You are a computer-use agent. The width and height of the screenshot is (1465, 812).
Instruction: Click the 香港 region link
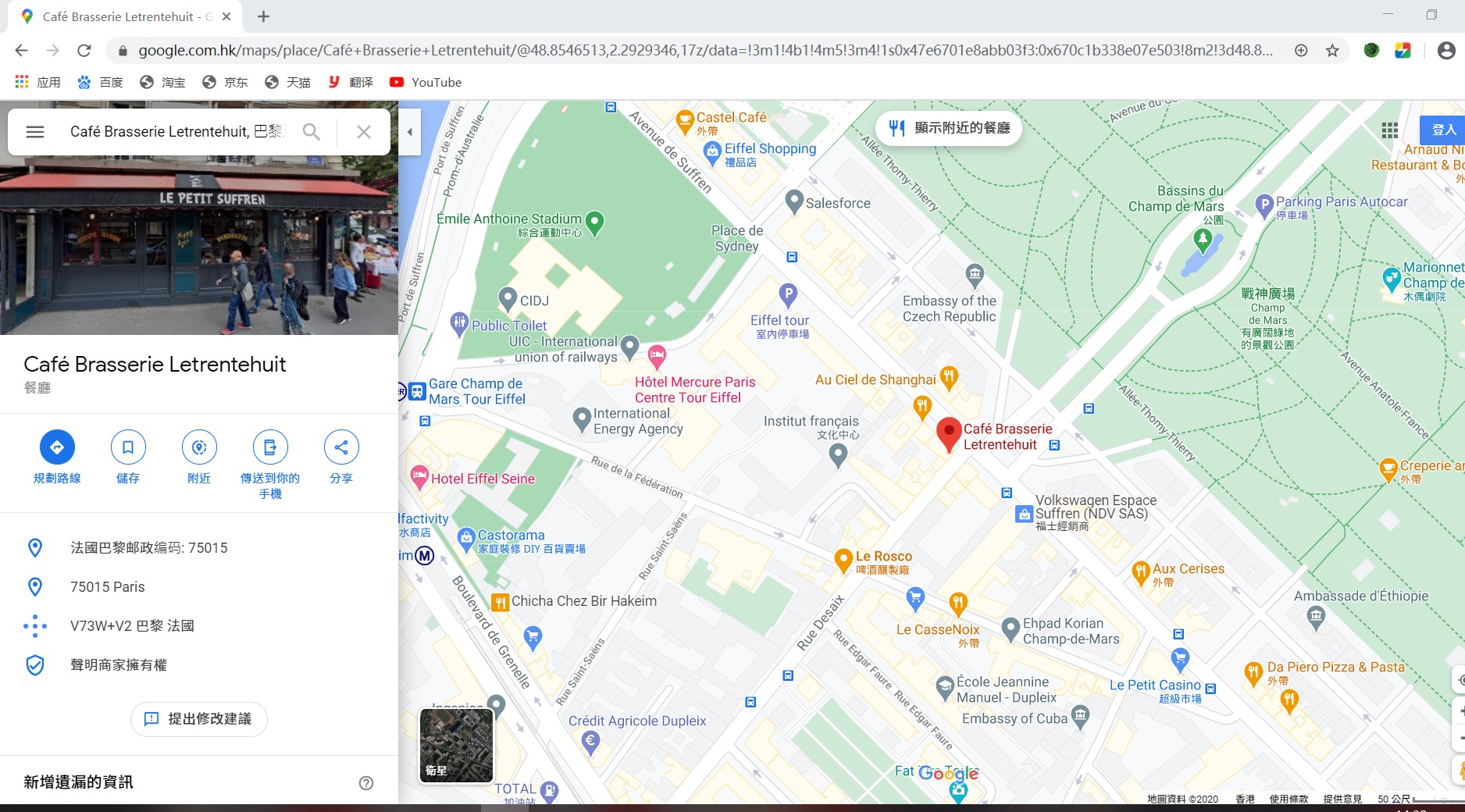tap(1245, 799)
